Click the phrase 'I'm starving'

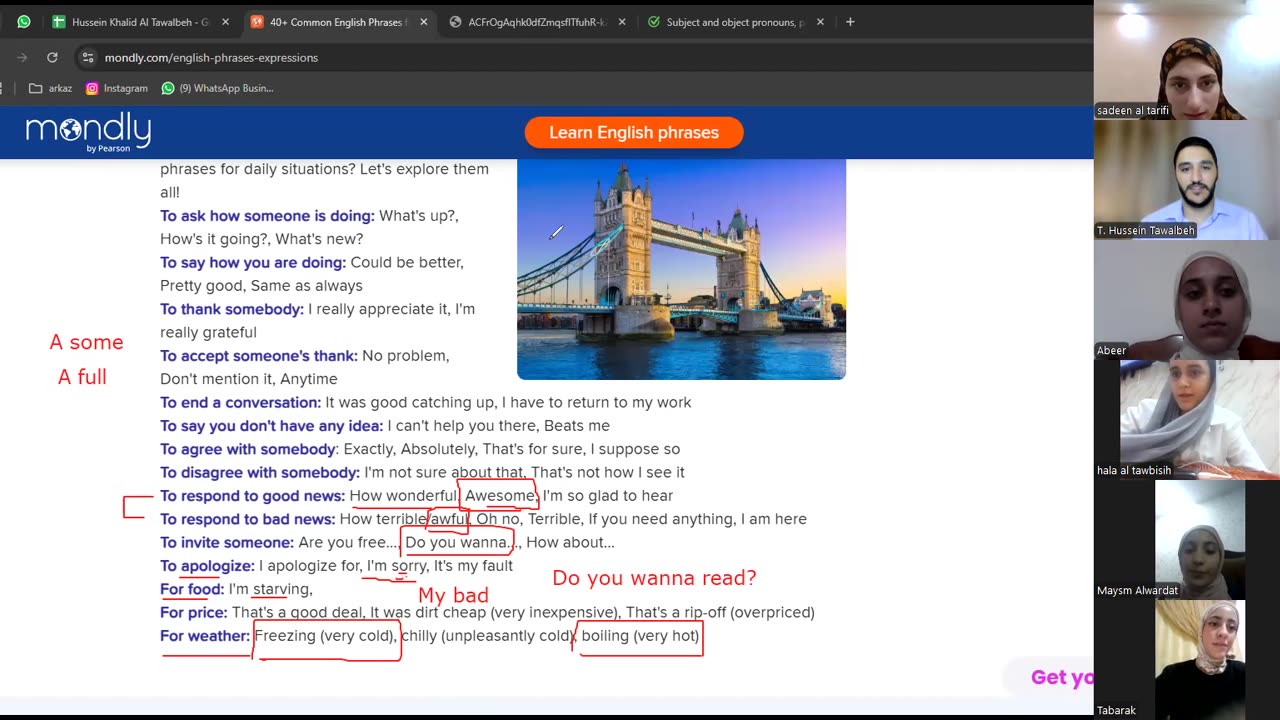pyautogui.click(x=268, y=590)
